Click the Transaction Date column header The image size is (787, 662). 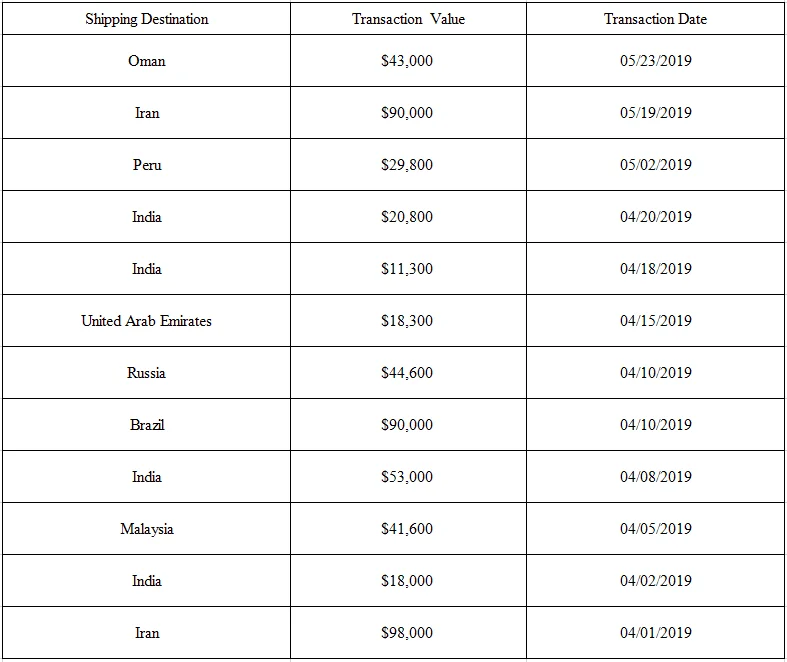click(655, 19)
